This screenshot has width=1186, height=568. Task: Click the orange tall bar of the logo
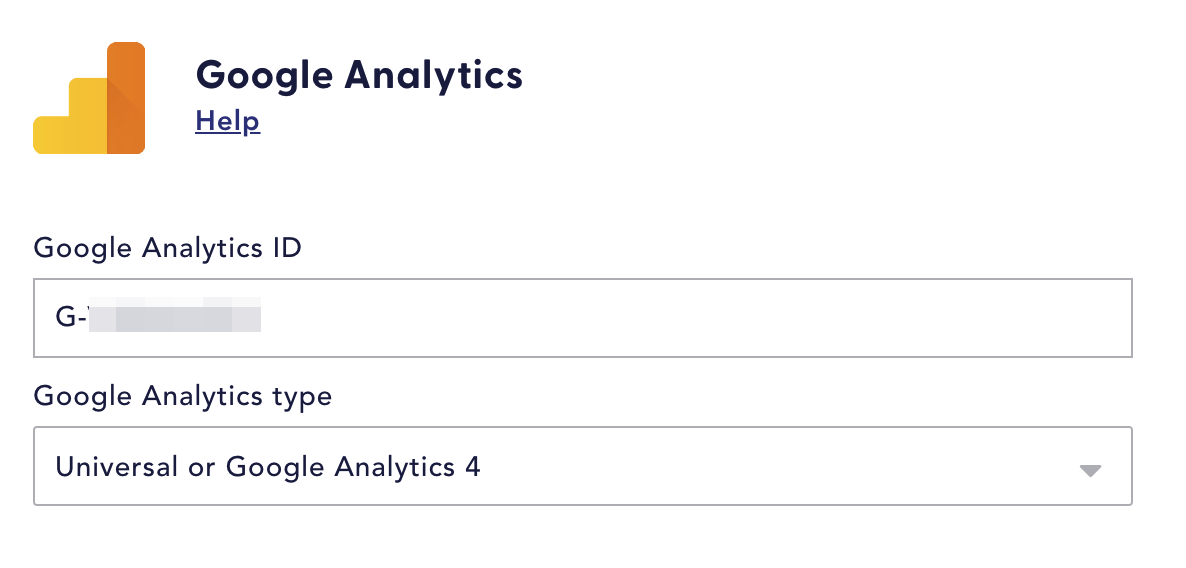tap(126, 98)
